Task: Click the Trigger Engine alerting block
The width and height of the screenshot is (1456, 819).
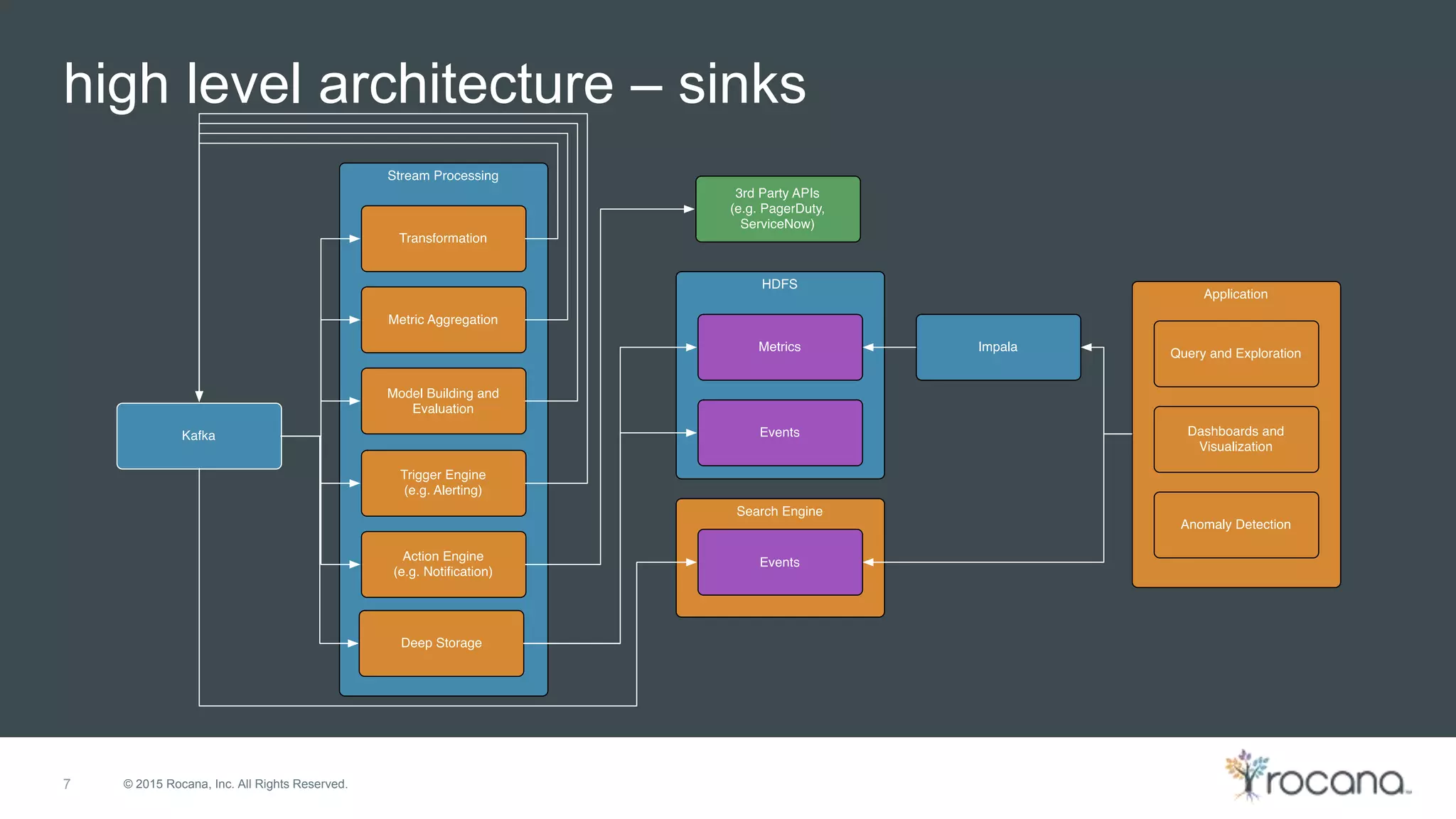Action: [x=443, y=483]
